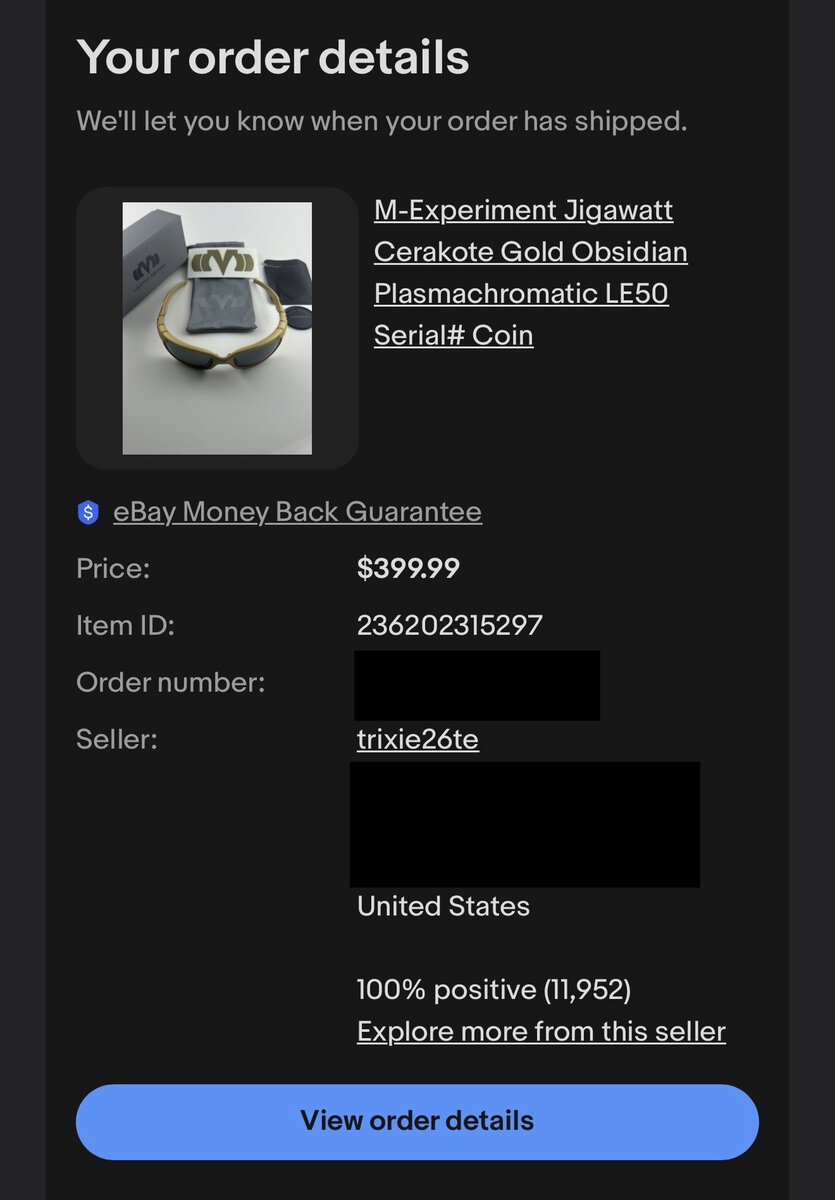This screenshot has height=1200, width=835.
Task: Open the eBay Money Back Guarantee link
Action: coord(297,512)
